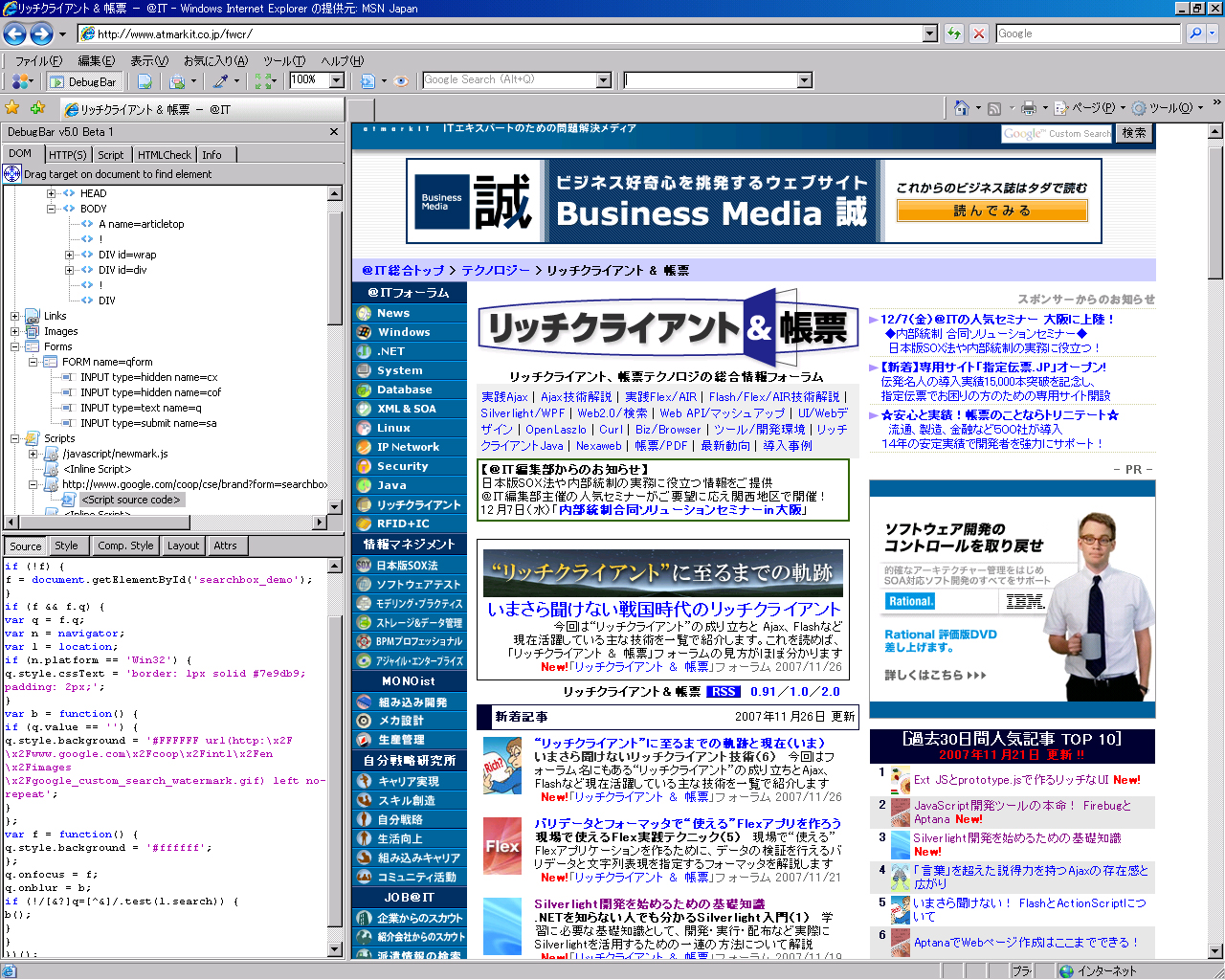This screenshot has width=1225, height=980.
Task: Click the Home icon in the command bar
Action: tap(962, 108)
